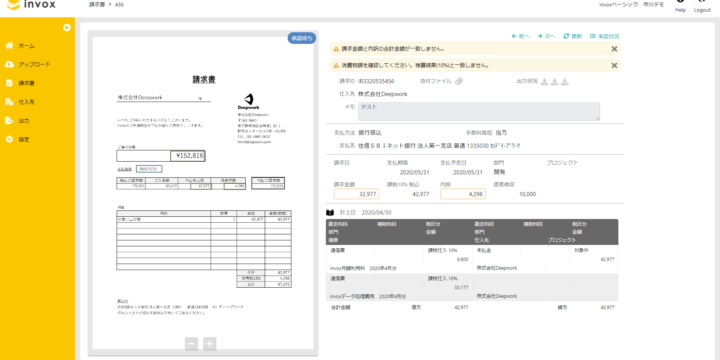Click the 支払方法 value 銀行振込
The width and height of the screenshot is (720, 360).
[x=370, y=133]
